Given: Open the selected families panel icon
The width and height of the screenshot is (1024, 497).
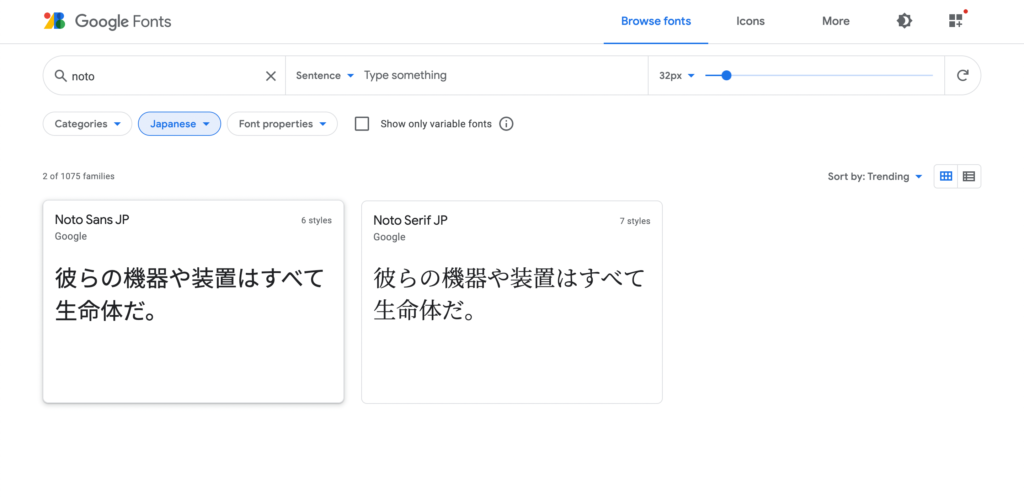Looking at the screenshot, I should (956, 21).
